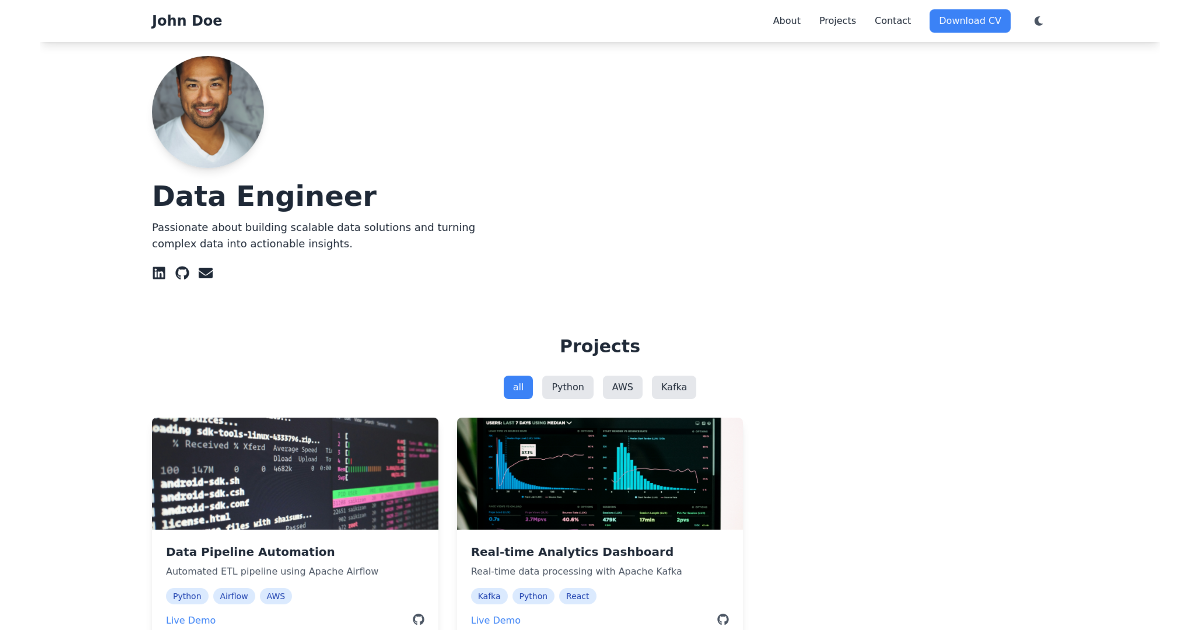1200x630 pixels.
Task: Click the email envelope icon
Action: pyautogui.click(x=205, y=272)
